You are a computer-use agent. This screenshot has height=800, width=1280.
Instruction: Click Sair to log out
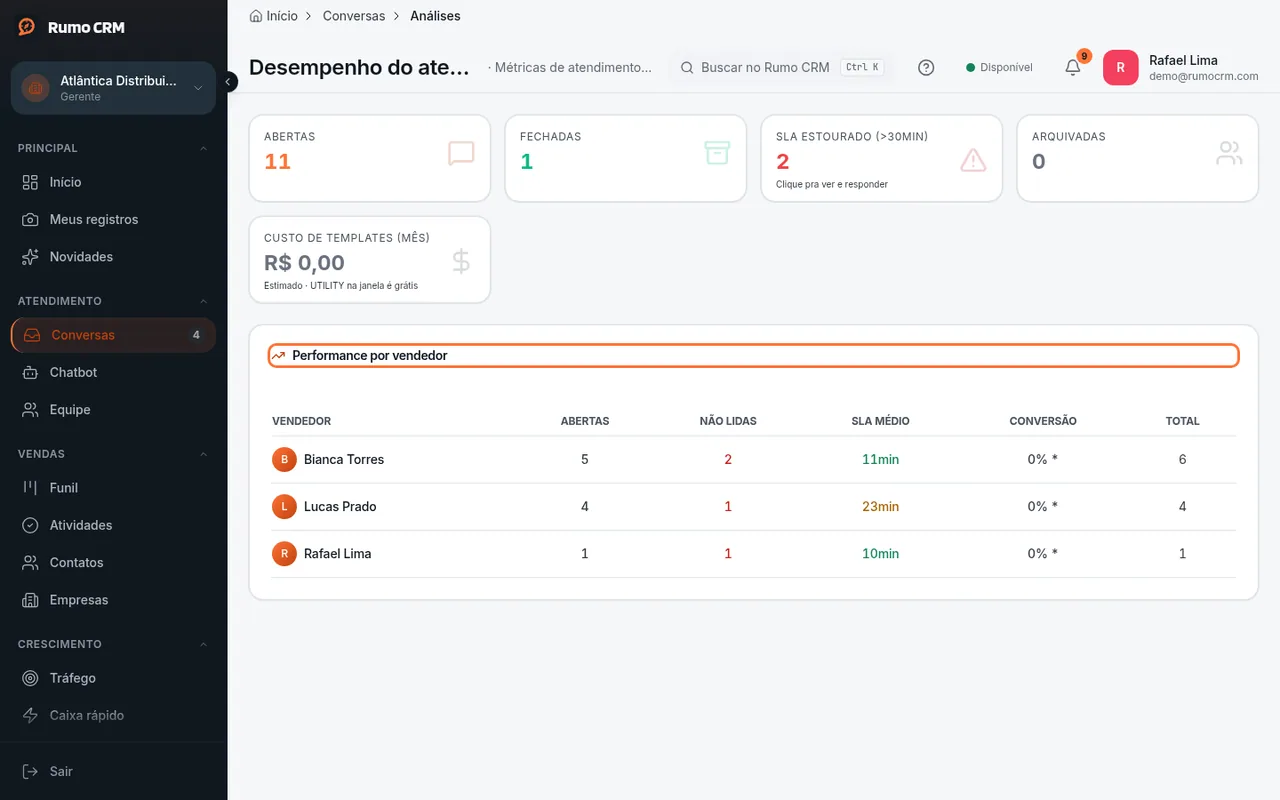[113, 772]
